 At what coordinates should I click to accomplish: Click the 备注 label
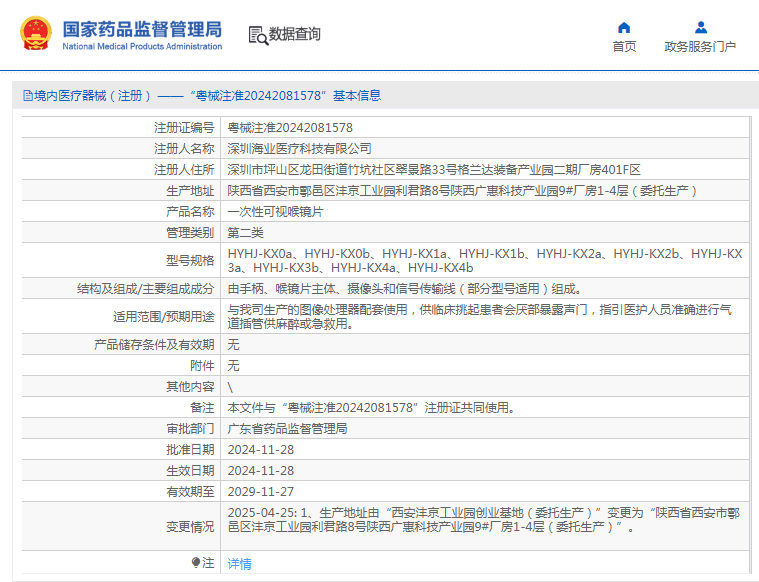(x=202, y=408)
